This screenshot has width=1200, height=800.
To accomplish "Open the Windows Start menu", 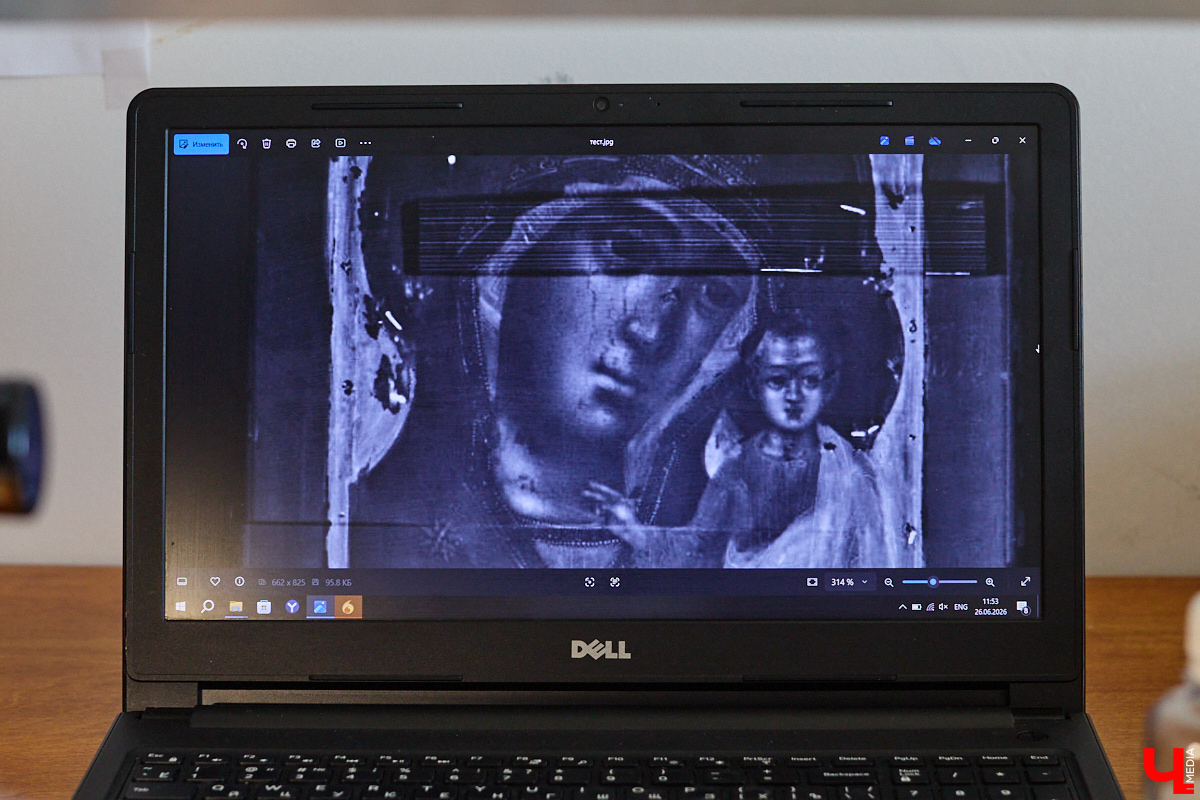I will 181,606.
